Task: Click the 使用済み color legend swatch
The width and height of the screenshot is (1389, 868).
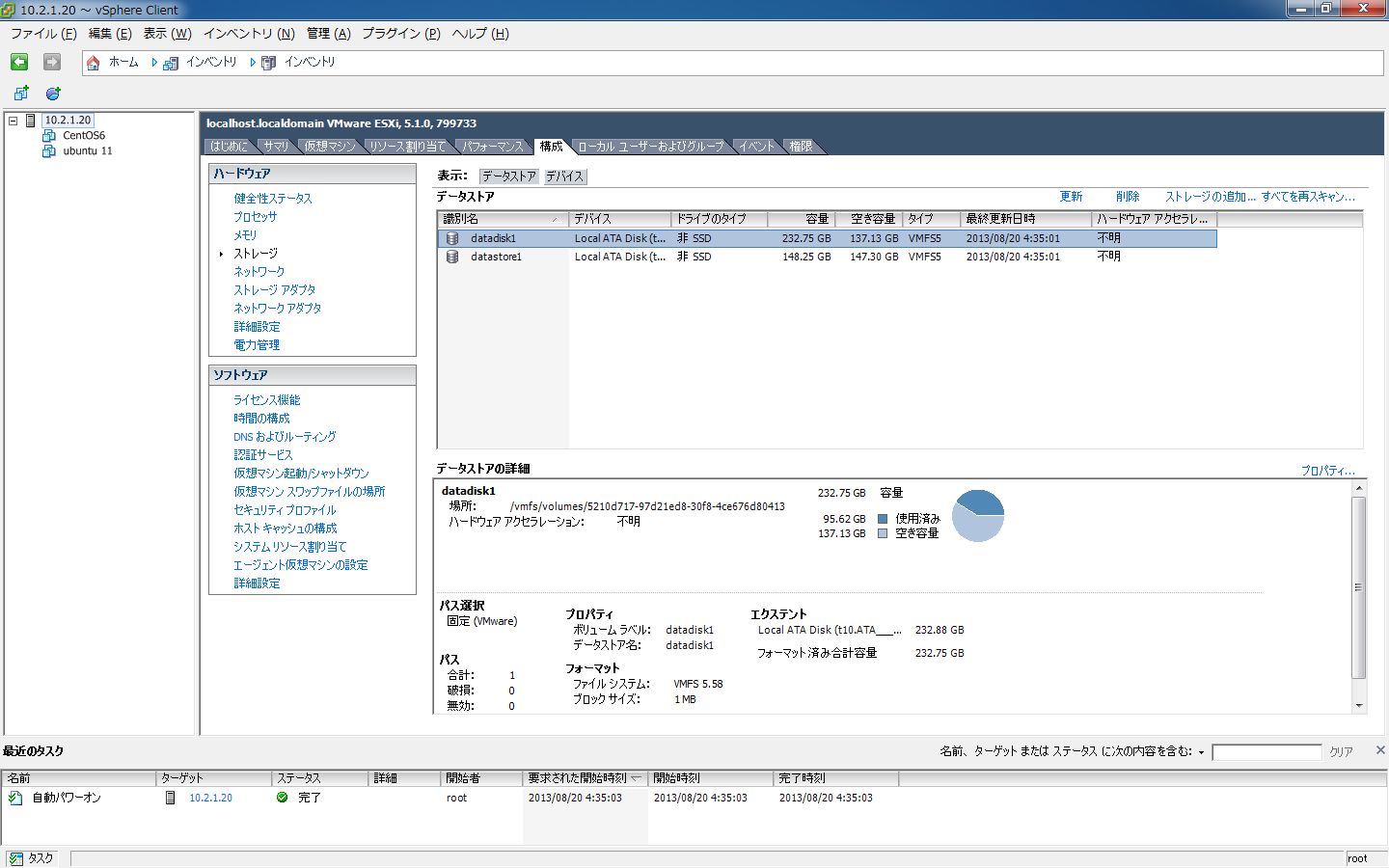Action: pos(883,519)
